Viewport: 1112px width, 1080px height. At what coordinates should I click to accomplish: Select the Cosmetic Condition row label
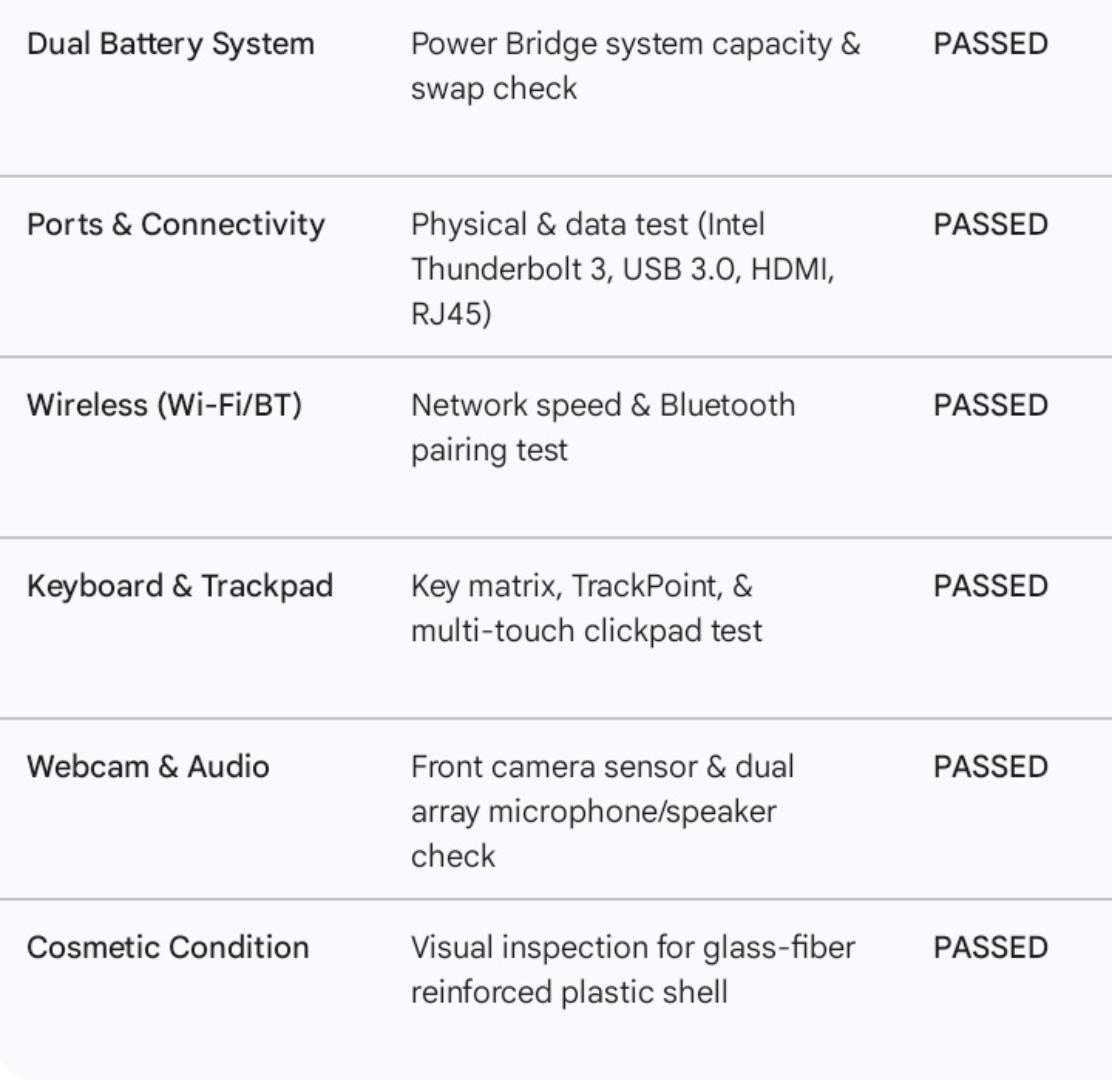tap(168, 948)
